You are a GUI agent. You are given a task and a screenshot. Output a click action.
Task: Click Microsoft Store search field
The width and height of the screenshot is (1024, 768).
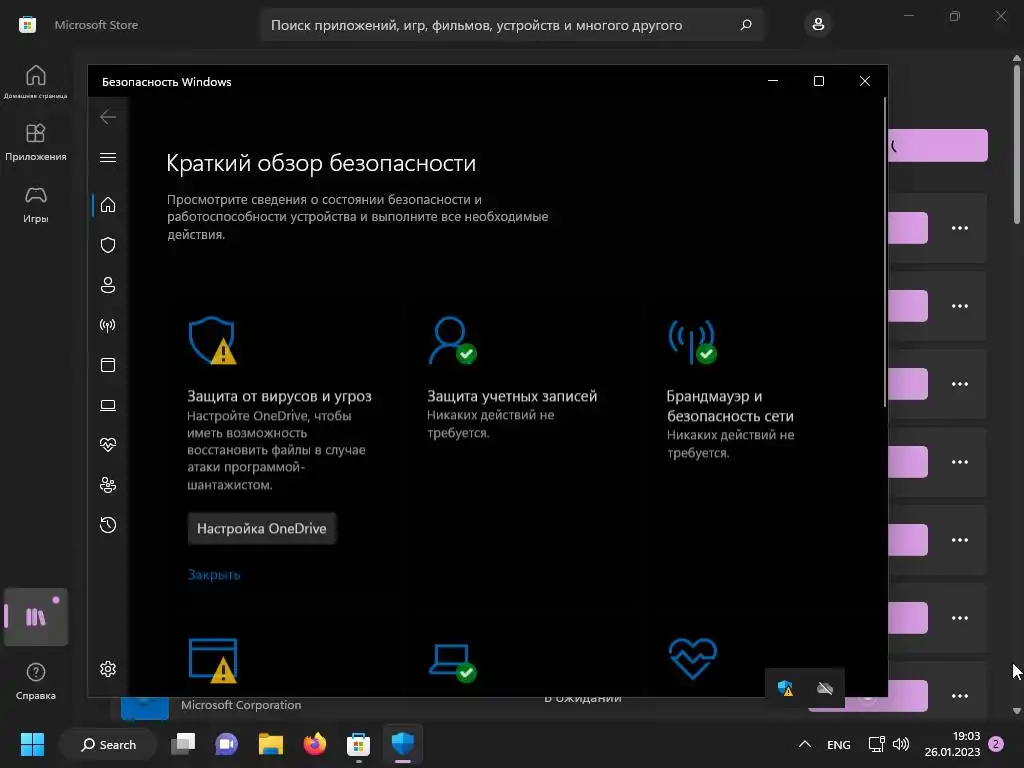tap(512, 25)
